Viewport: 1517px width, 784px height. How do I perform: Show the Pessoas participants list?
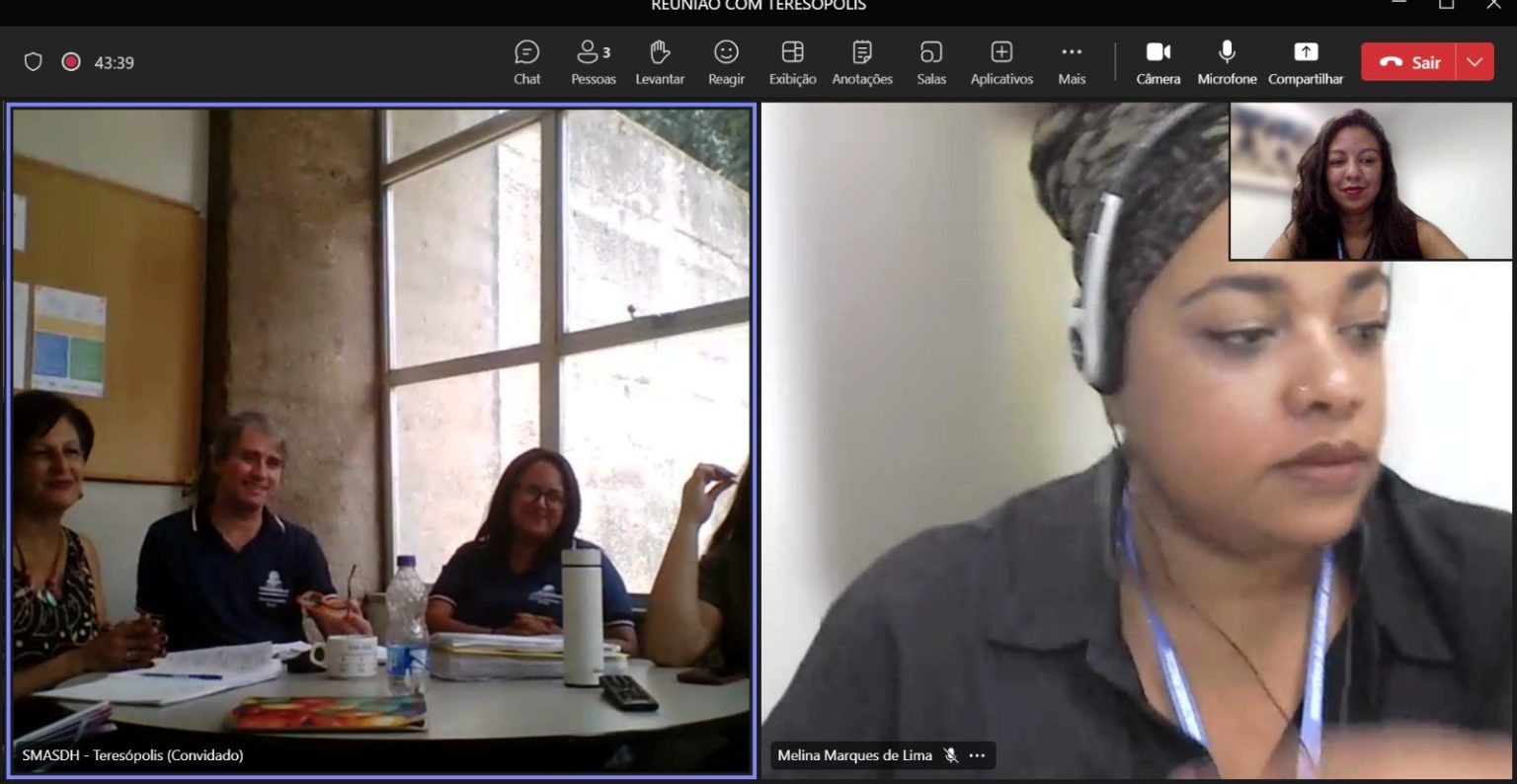[x=593, y=62]
